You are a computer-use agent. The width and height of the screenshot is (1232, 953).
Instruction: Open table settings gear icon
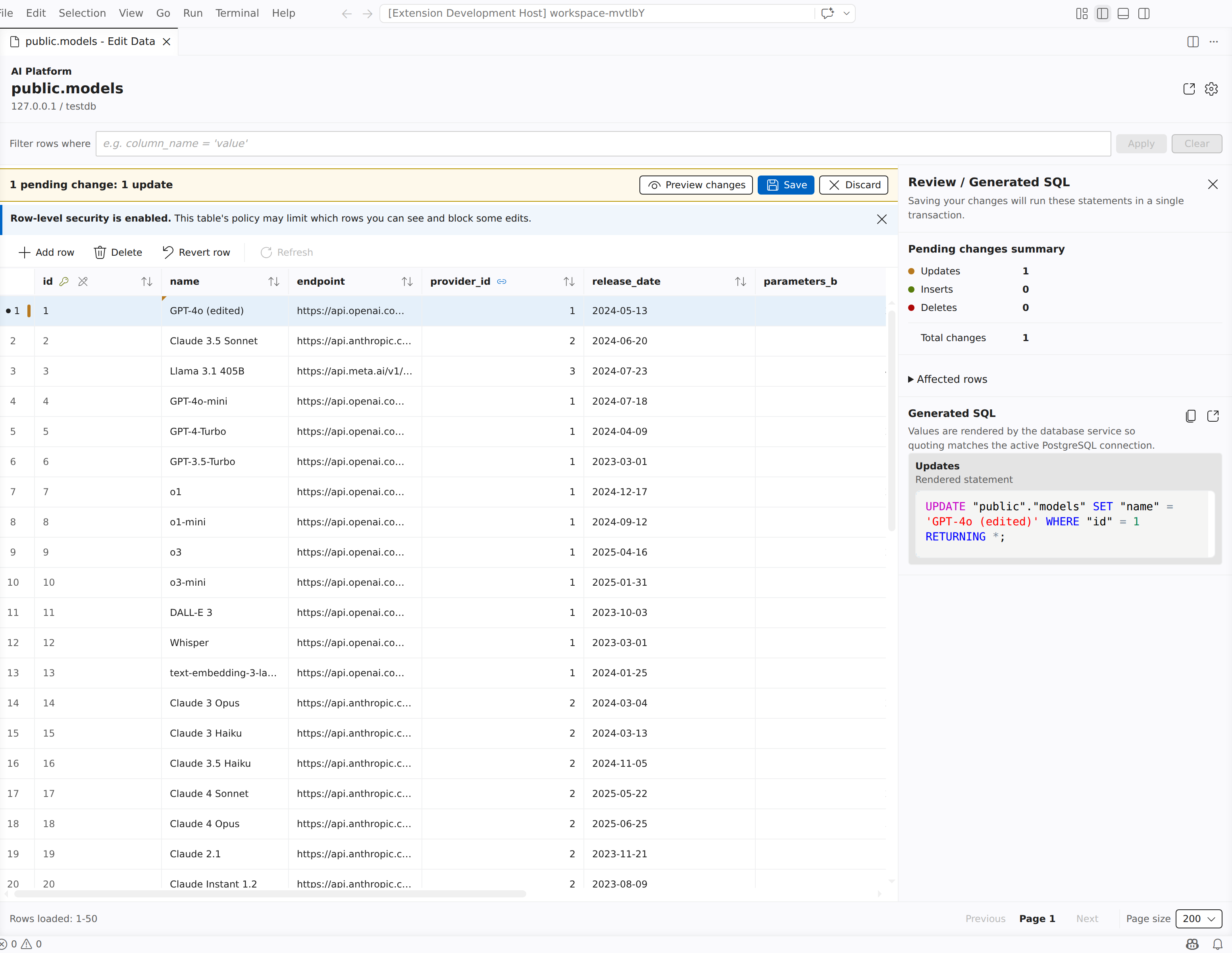click(1211, 89)
